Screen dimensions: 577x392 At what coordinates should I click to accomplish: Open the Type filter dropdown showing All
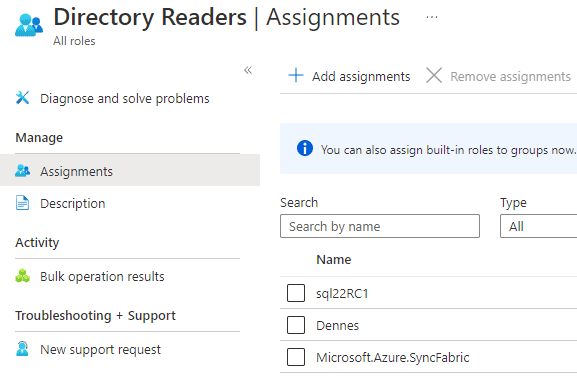(538, 226)
